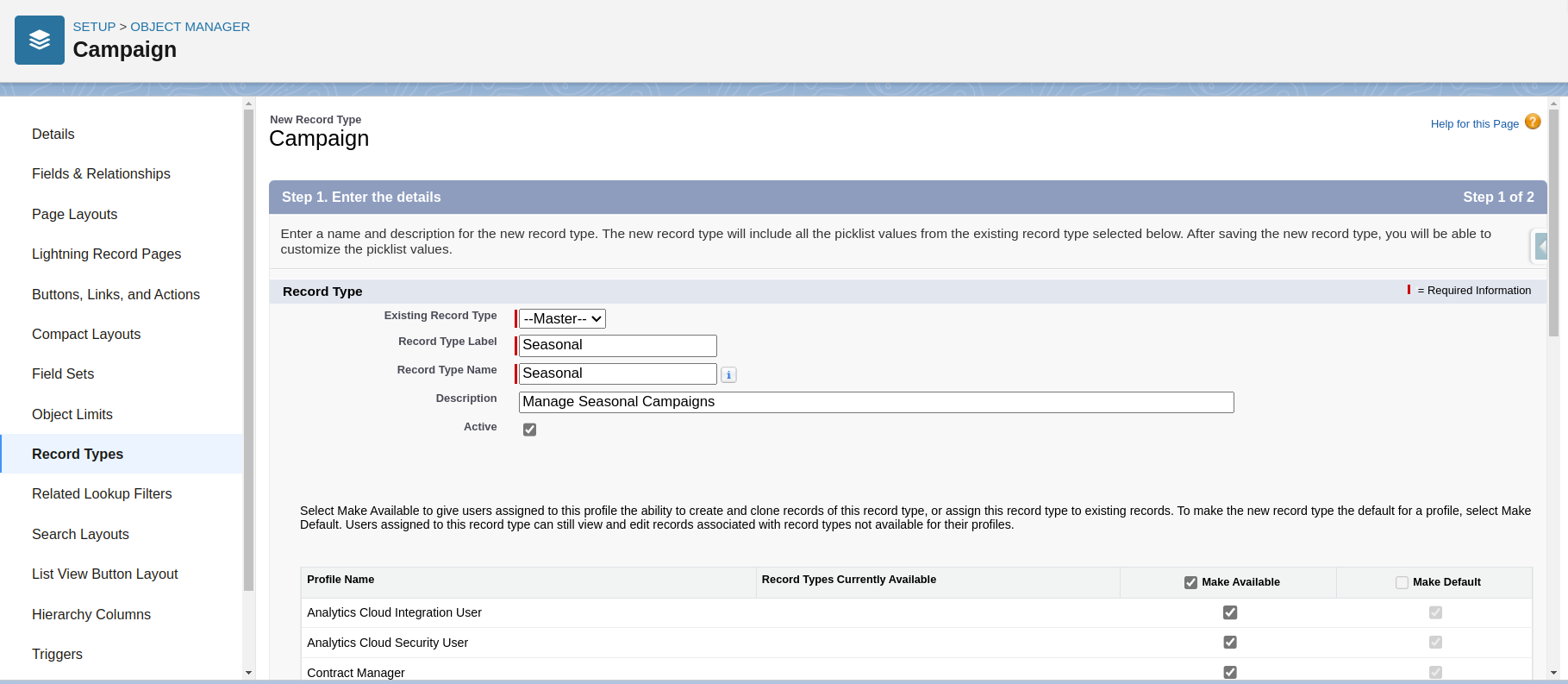
Task: Click the Record Type Label input field
Action: 617,346
